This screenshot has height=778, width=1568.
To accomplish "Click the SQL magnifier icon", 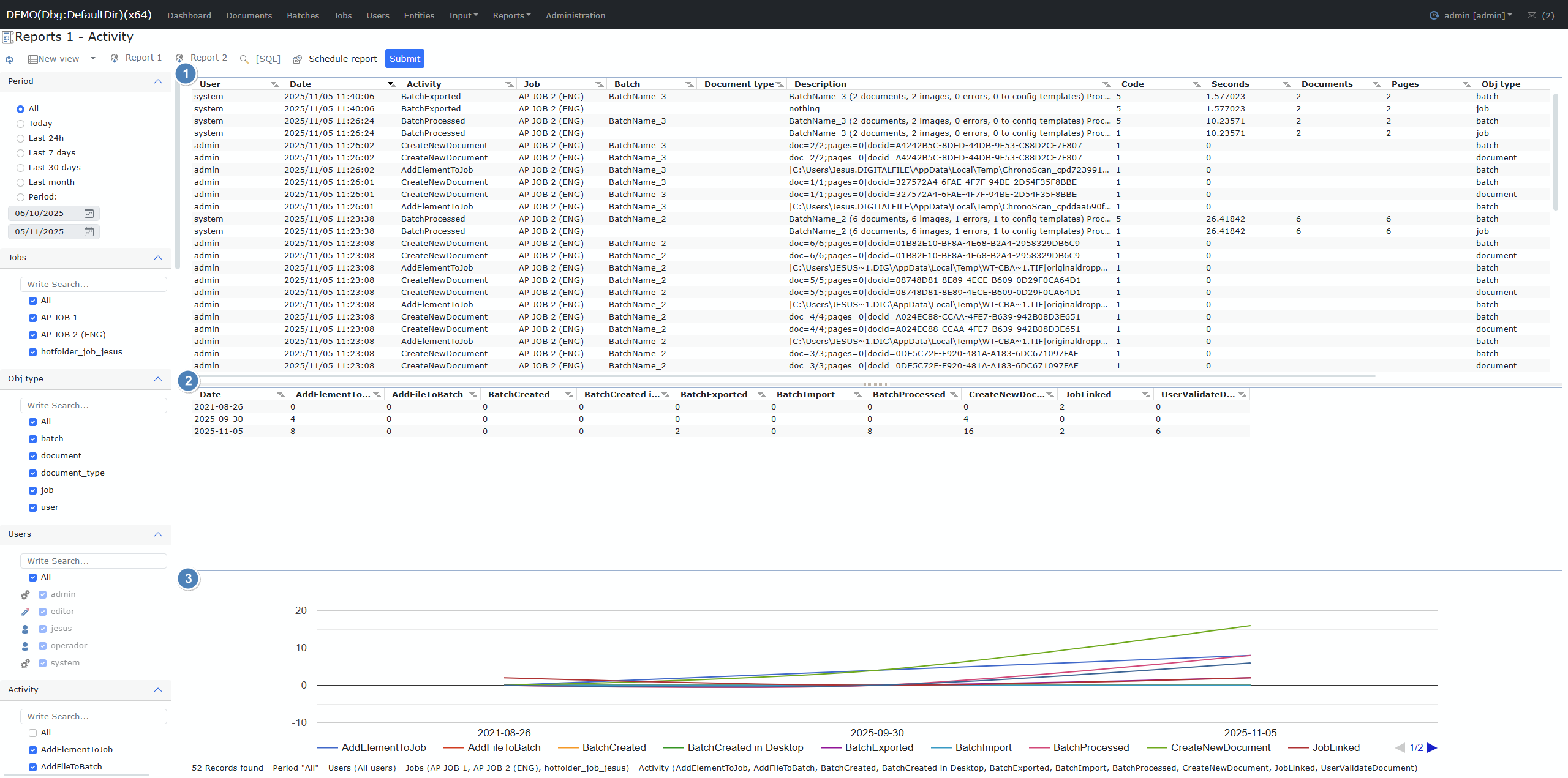I will coord(244,59).
